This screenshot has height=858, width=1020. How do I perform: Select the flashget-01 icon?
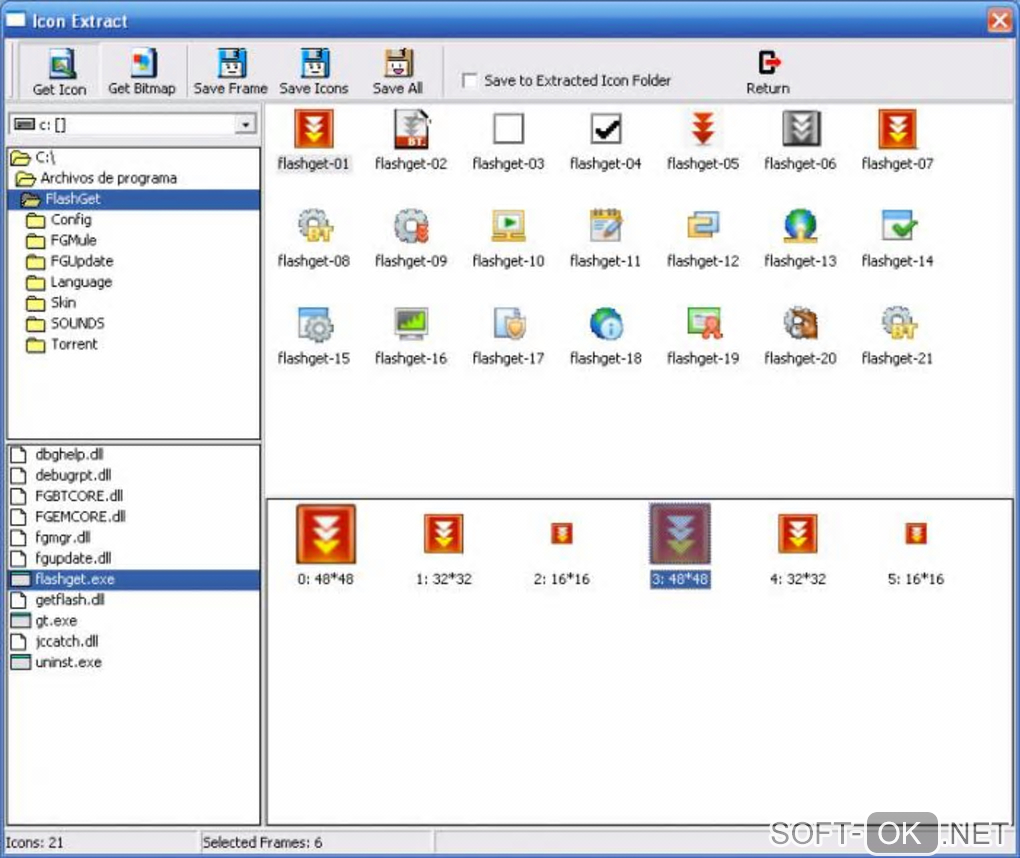pos(314,140)
